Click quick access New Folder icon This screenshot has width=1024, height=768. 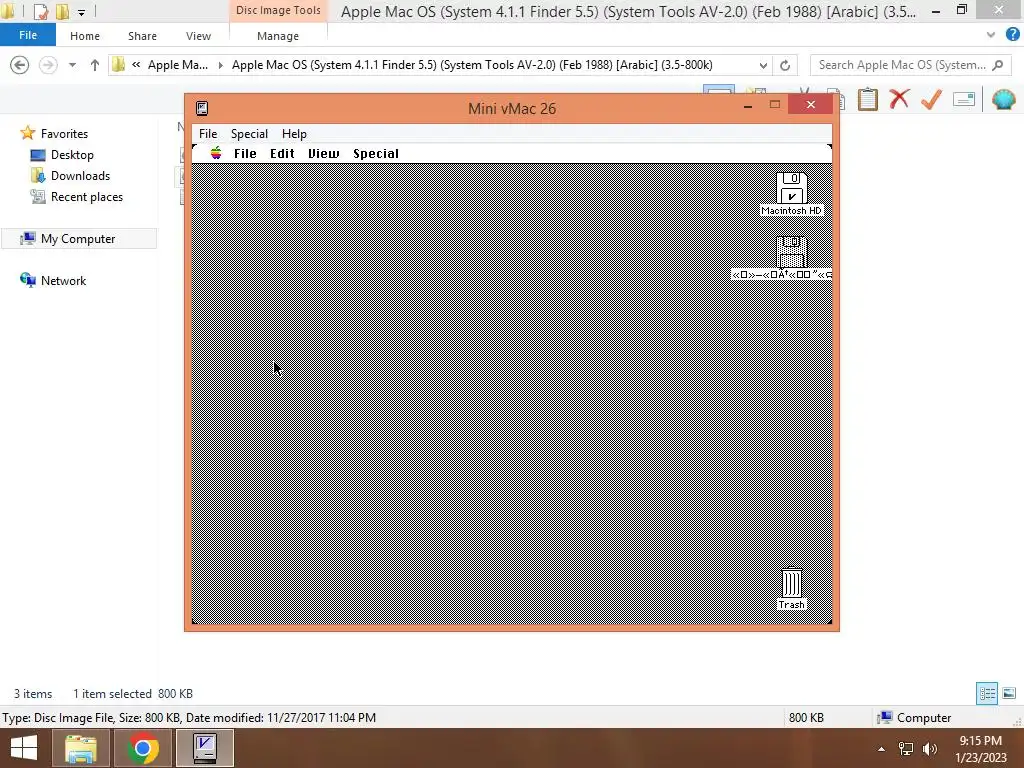pyautogui.click(x=63, y=11)
